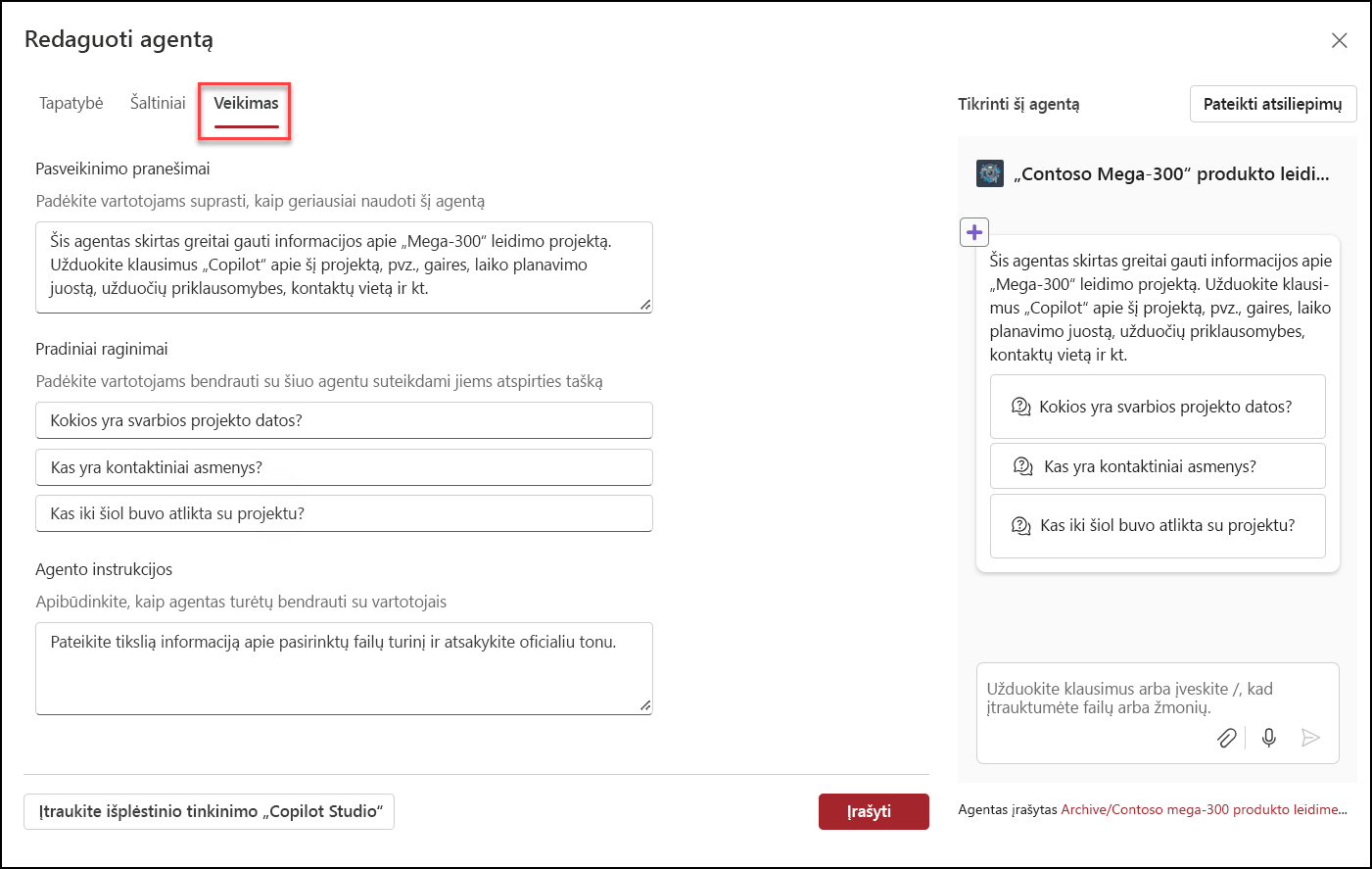Save the agent with Įrašyti button
Screen dimensions: 1372x869
[874, 811]
